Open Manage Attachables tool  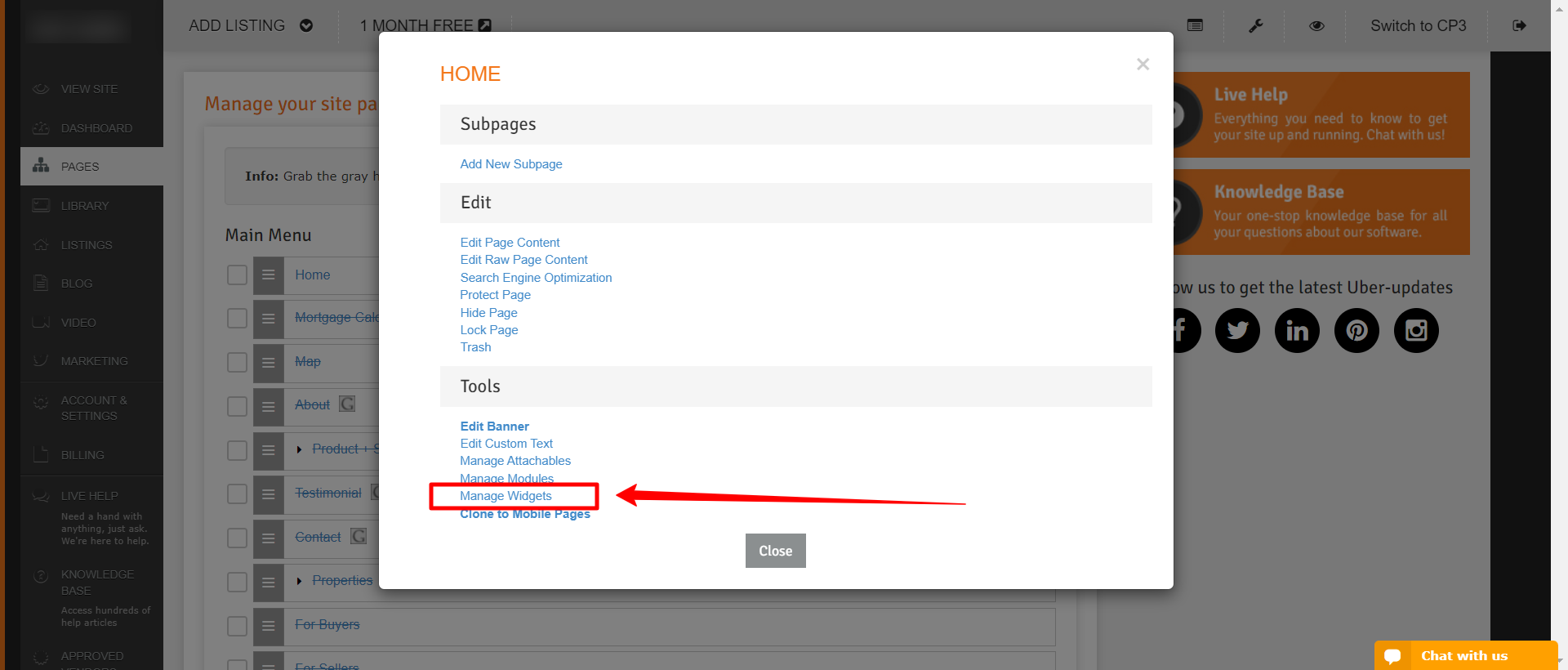coord(515,461)
